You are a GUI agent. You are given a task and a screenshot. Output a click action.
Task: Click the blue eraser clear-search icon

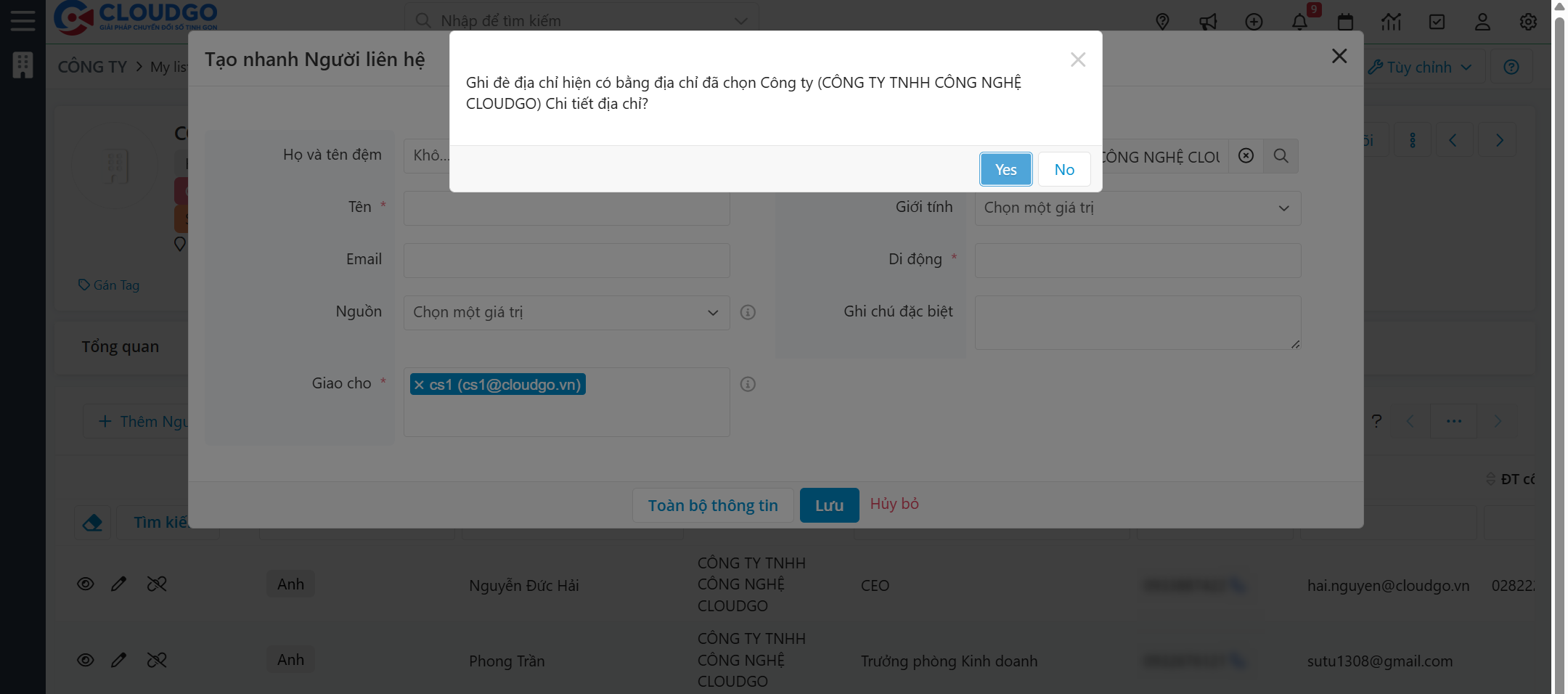pyautogui.click(x=92, y=522)
